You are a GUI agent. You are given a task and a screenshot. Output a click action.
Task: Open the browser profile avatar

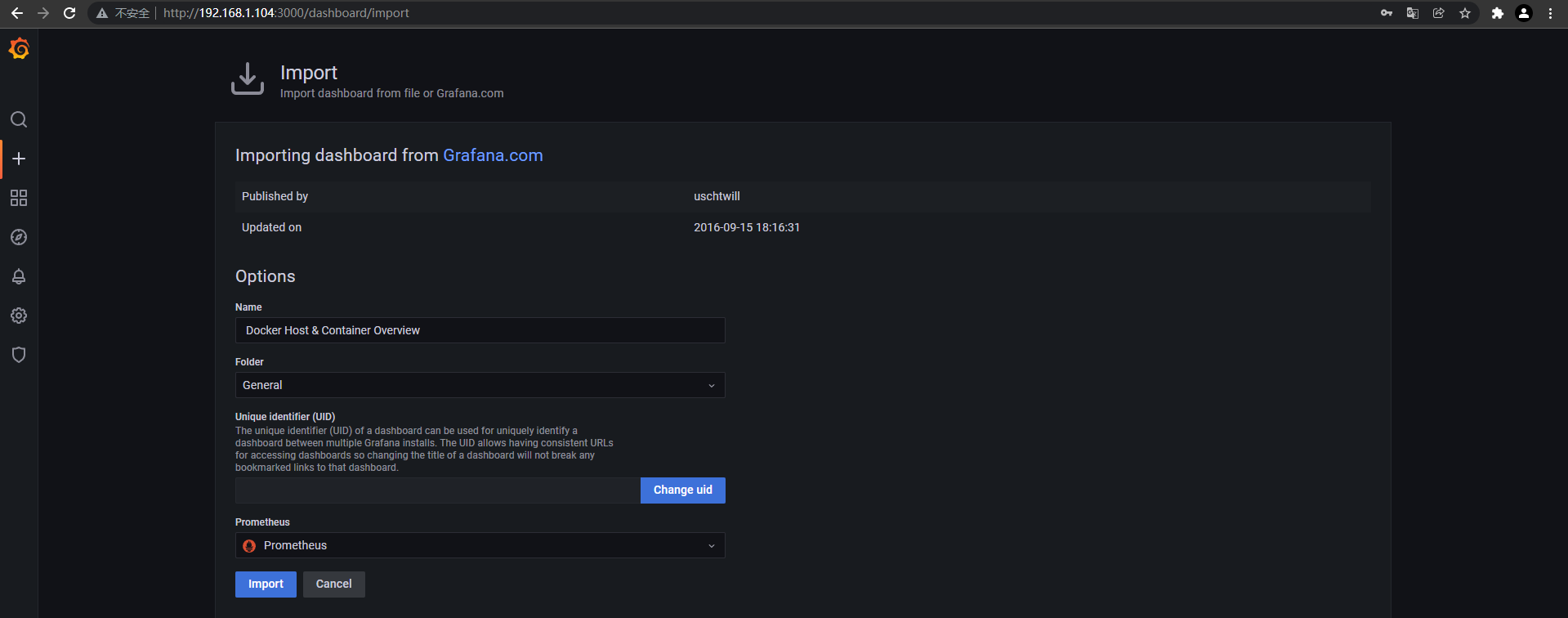[x=1524, y=13]
